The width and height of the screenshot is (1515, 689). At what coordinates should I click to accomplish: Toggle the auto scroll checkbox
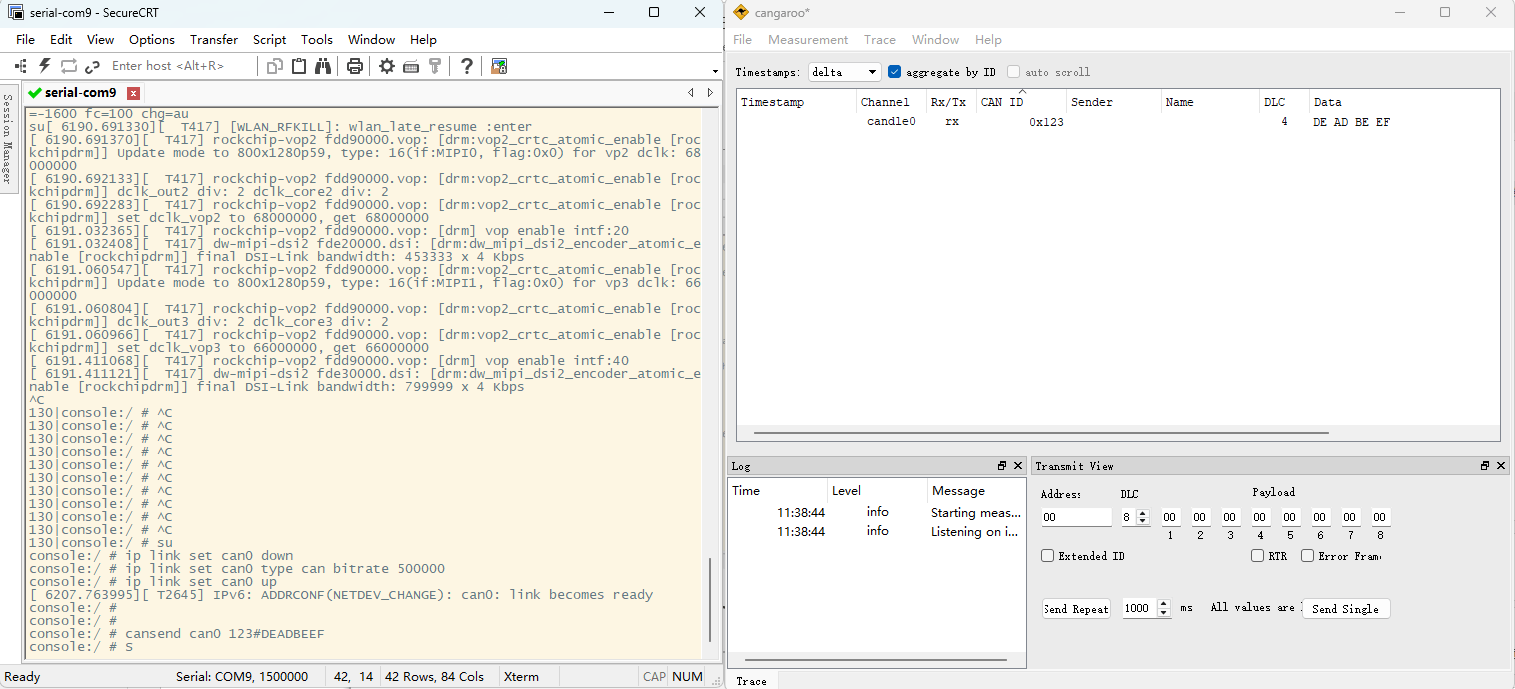(x=1014, y=72)
